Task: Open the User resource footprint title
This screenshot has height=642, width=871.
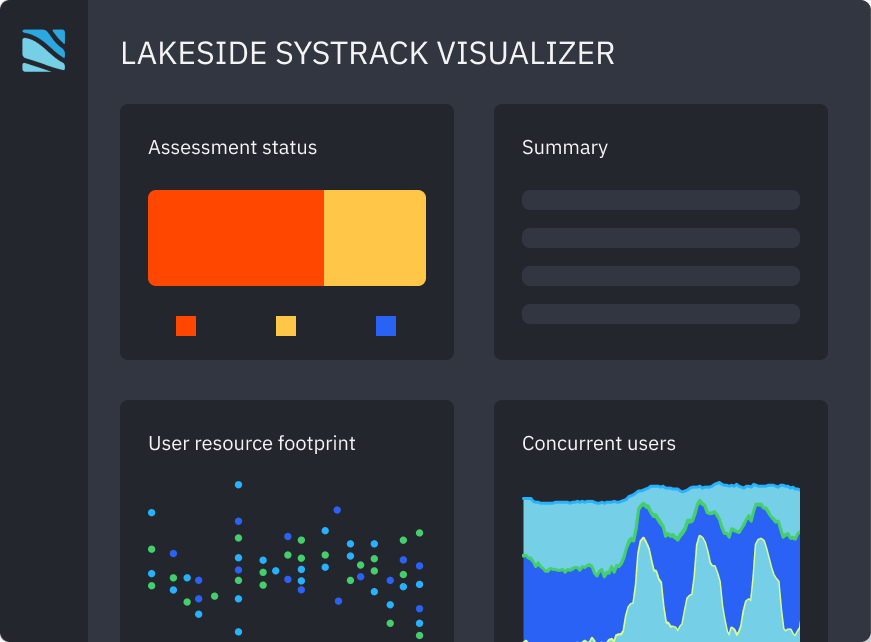Action: click(x=252, y=444)
